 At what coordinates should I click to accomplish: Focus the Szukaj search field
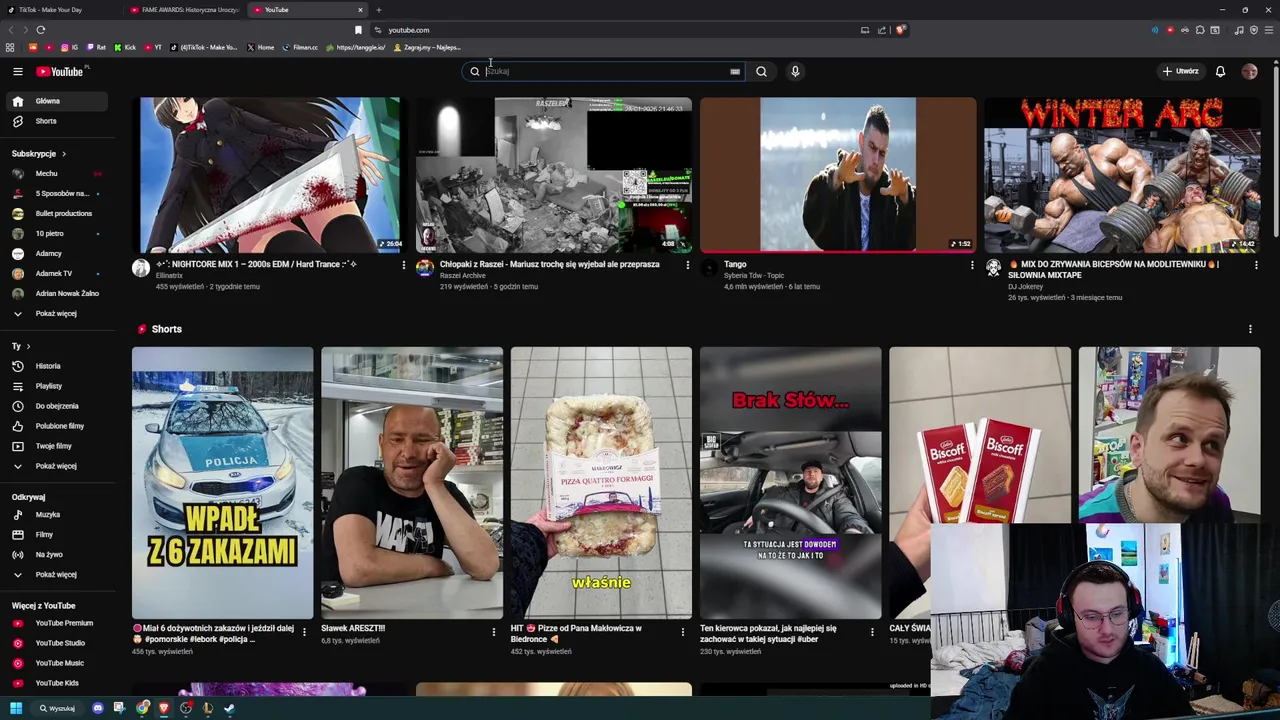coord(605,71)
